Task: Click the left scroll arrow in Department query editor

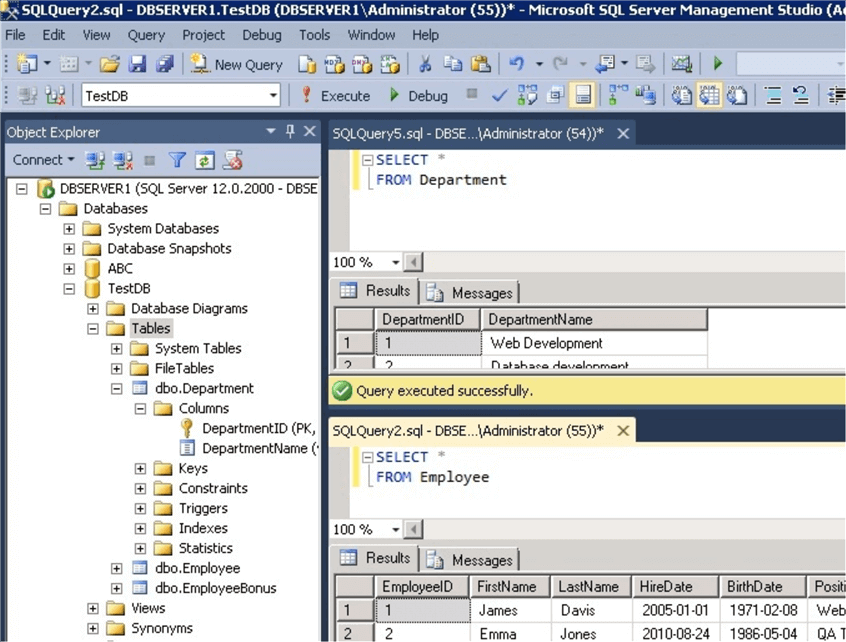Action: [413, 262]
